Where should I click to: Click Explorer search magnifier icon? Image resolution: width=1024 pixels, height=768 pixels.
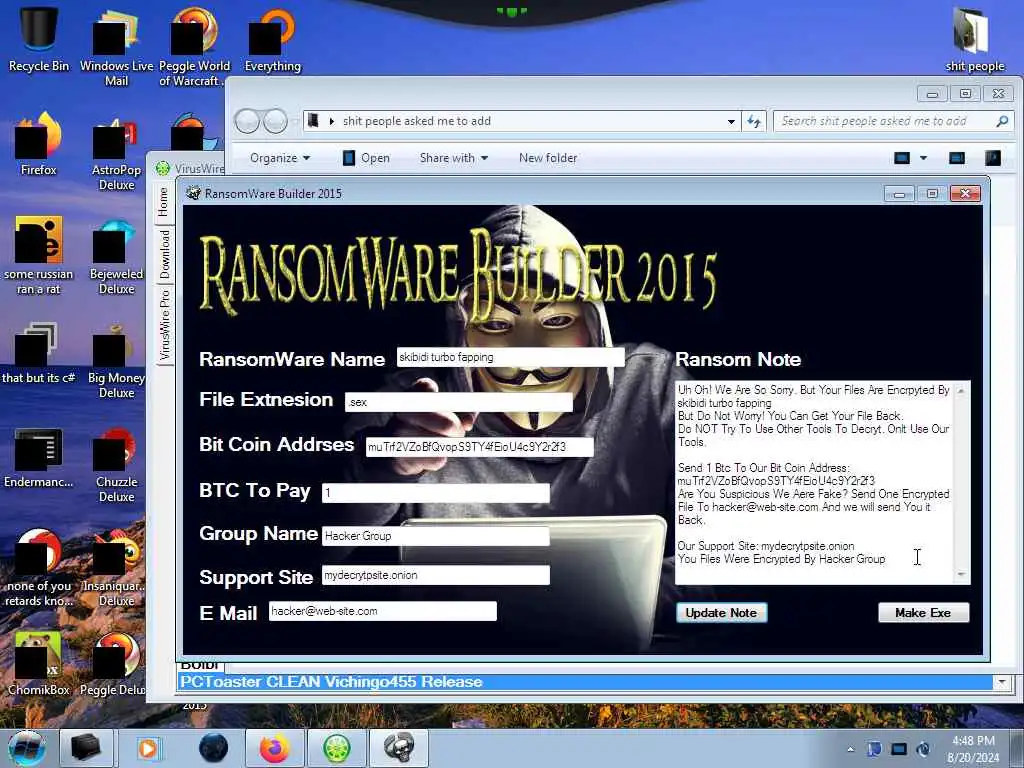[1002, 121]
